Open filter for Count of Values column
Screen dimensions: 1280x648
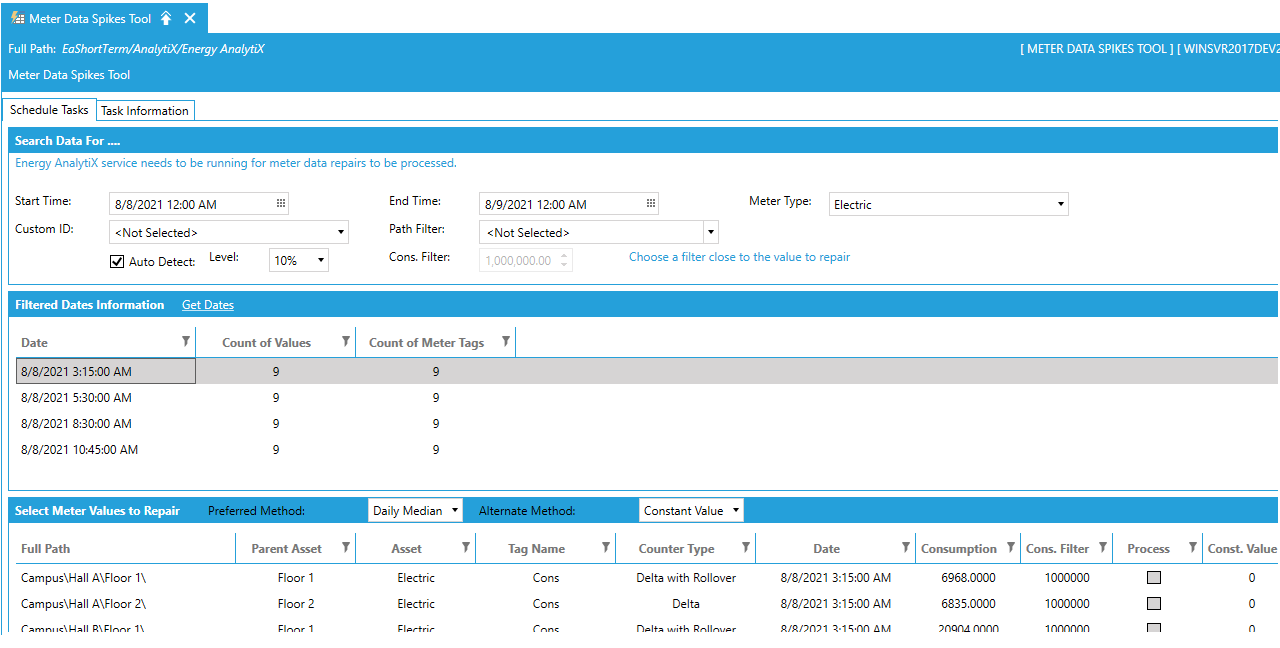[346, 342]
